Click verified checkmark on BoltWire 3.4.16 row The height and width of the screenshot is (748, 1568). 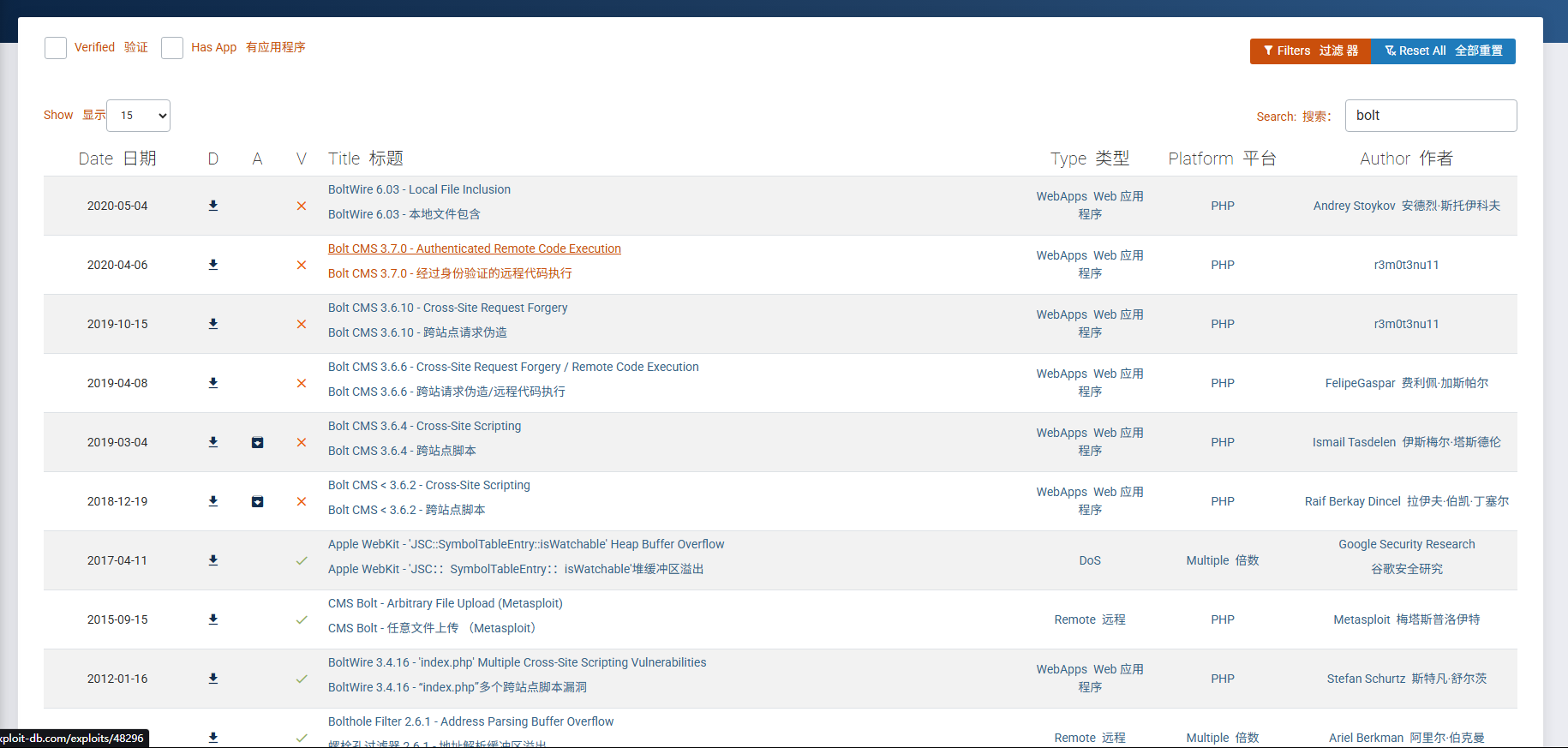(302, 679)
